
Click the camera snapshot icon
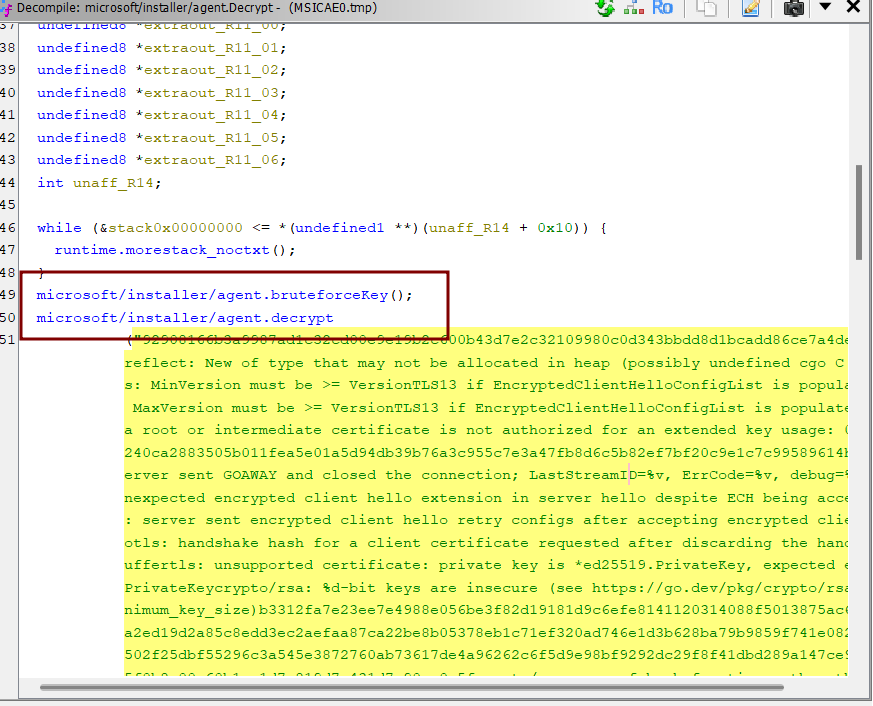point(793,8)
